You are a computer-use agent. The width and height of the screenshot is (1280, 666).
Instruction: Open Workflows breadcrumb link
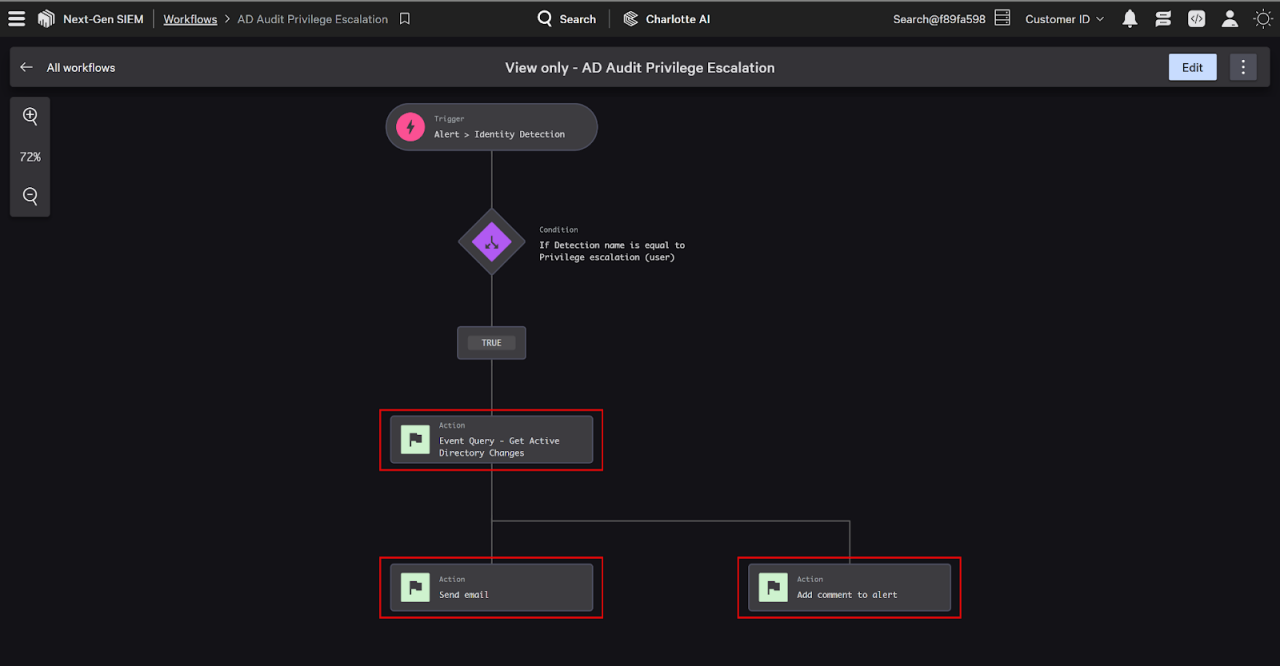pyautogui.click(x=190, y=19)
